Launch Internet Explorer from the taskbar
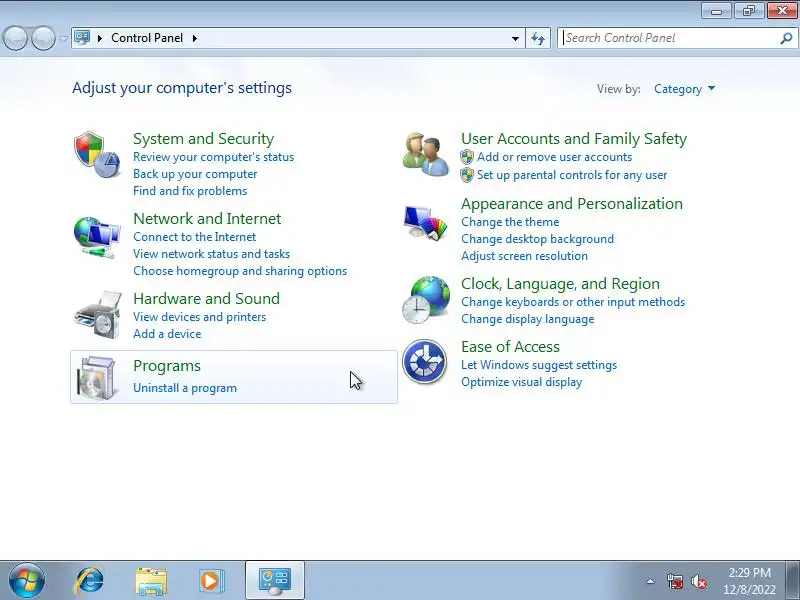Viewport: 800px width, 600px height. click(89, 581)
